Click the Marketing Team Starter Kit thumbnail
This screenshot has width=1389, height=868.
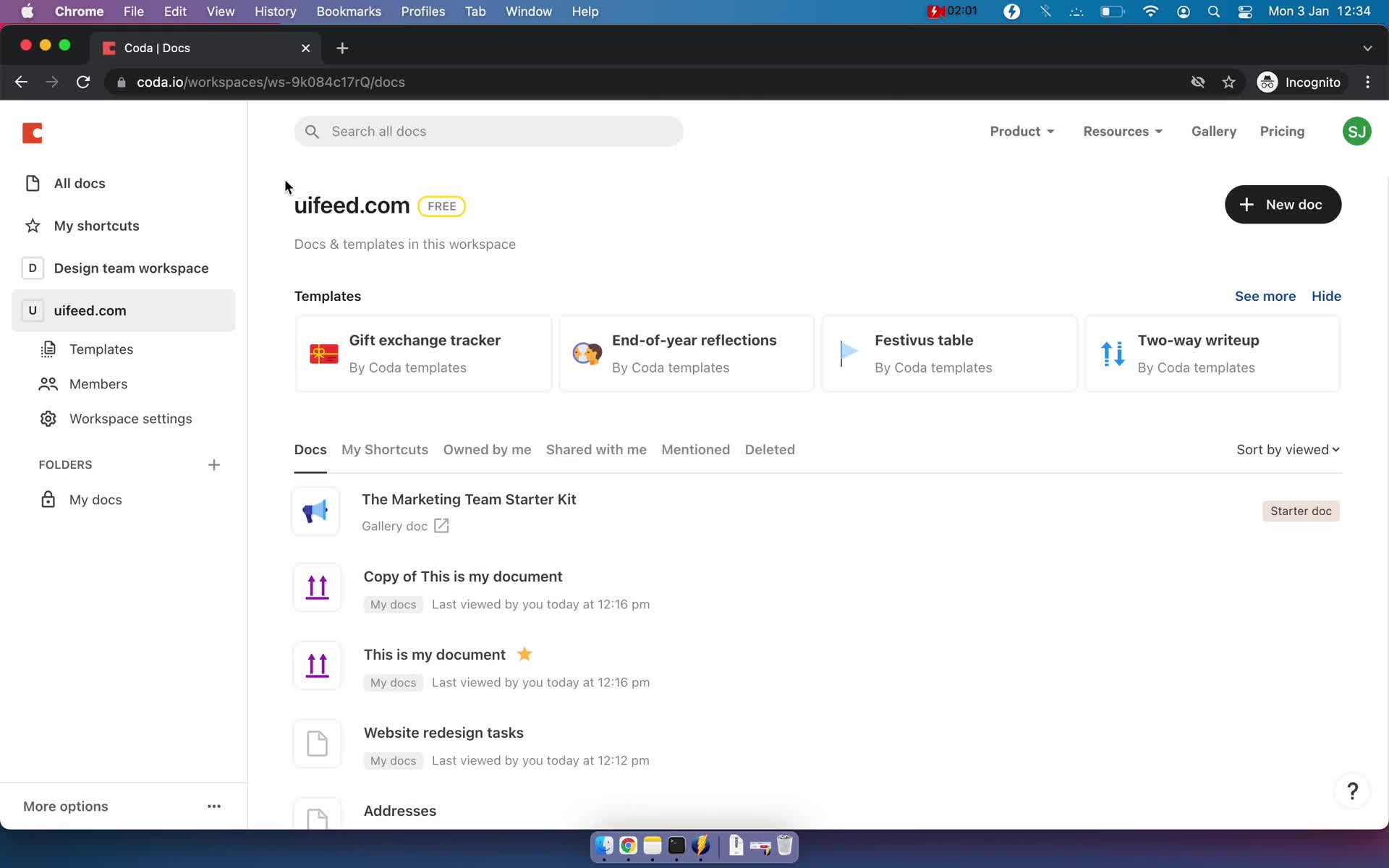[x=316, y=510]
